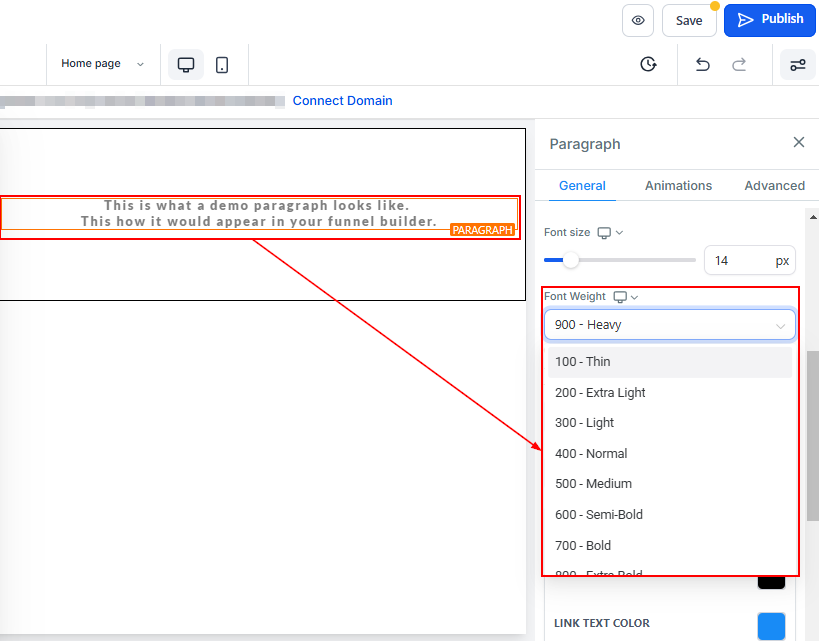Pick 700 - Bold font weight
The width and height of the screenshot is (819, 641).
[583, 545]
